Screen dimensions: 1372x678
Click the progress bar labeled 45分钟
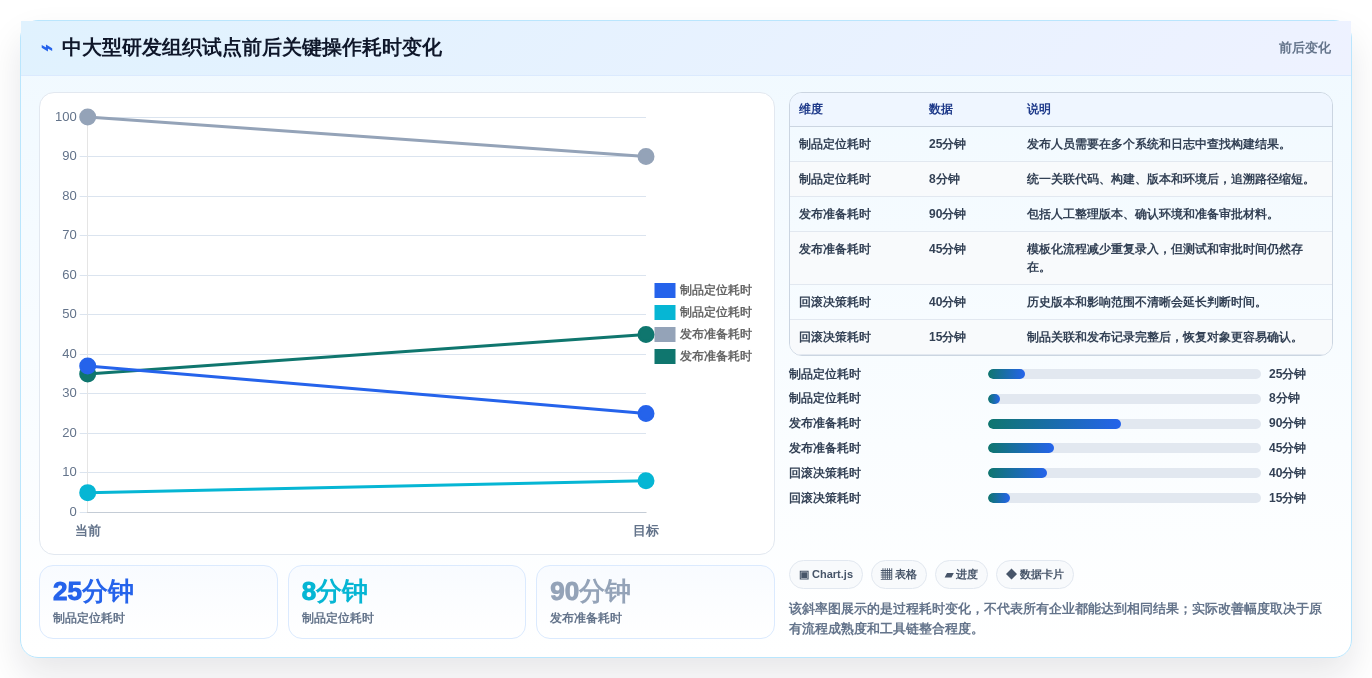pos(1124,448)
